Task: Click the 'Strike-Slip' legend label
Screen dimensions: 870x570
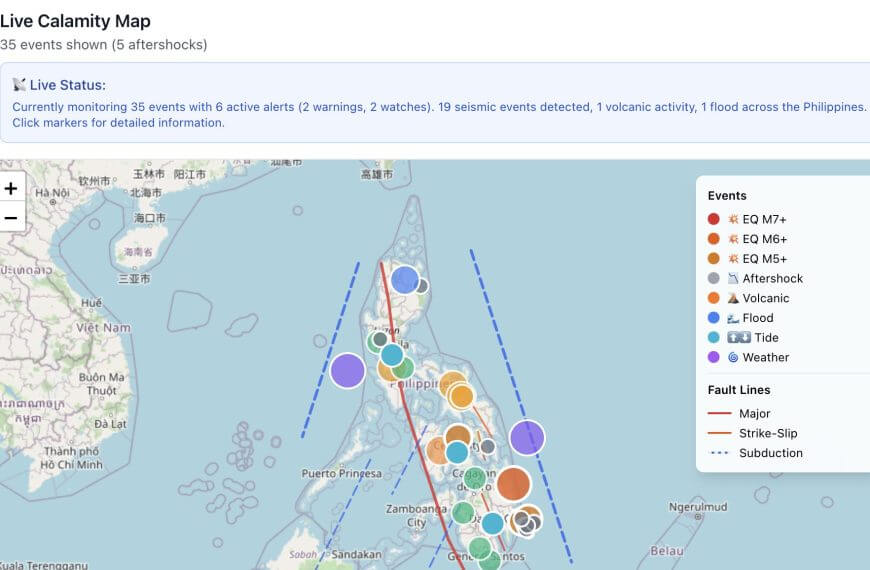Action: tap(768, 433)
